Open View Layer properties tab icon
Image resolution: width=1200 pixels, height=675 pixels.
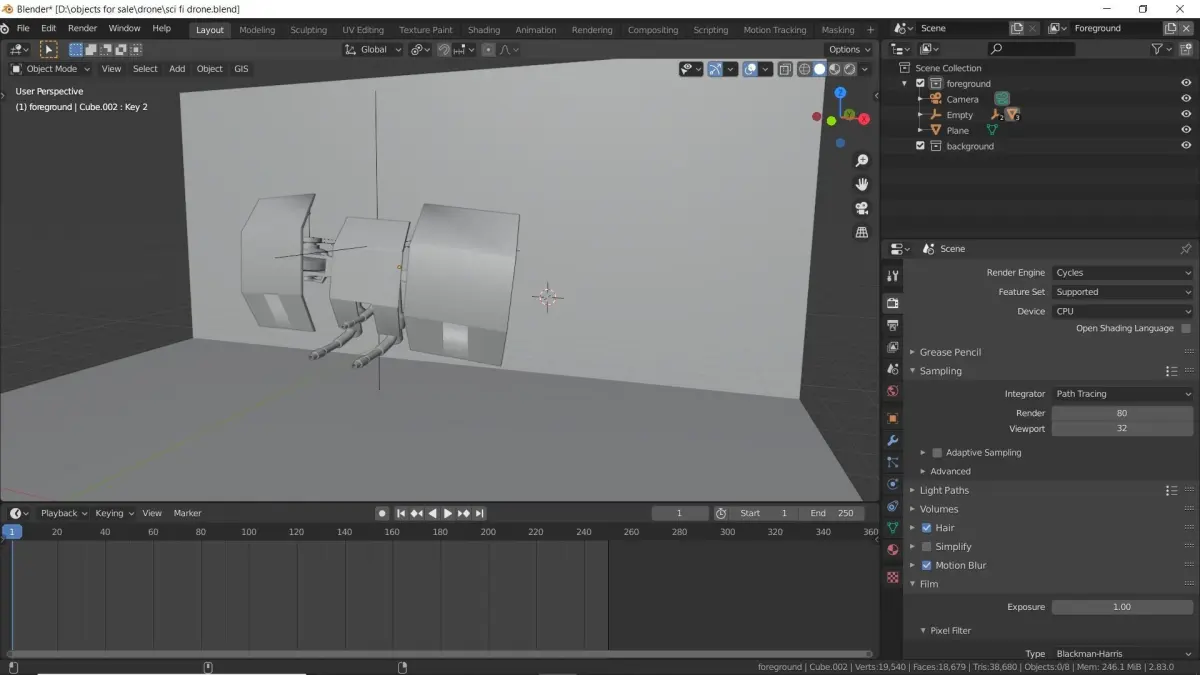pos(893,347)
